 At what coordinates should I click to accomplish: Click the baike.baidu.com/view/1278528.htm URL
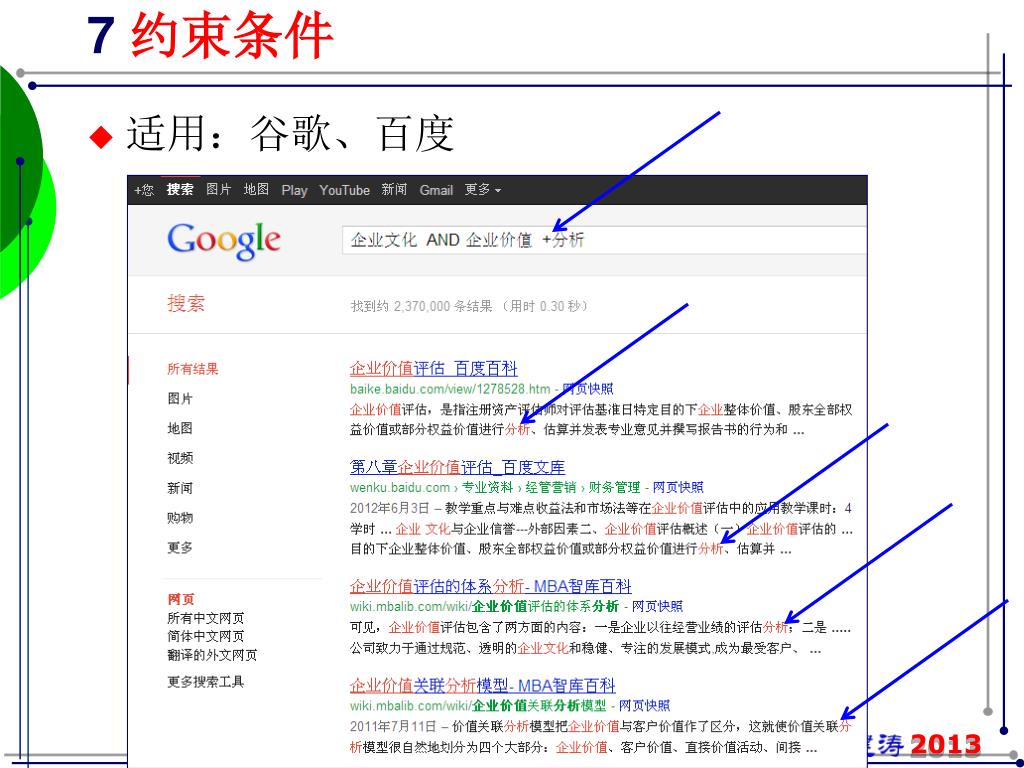450,389
